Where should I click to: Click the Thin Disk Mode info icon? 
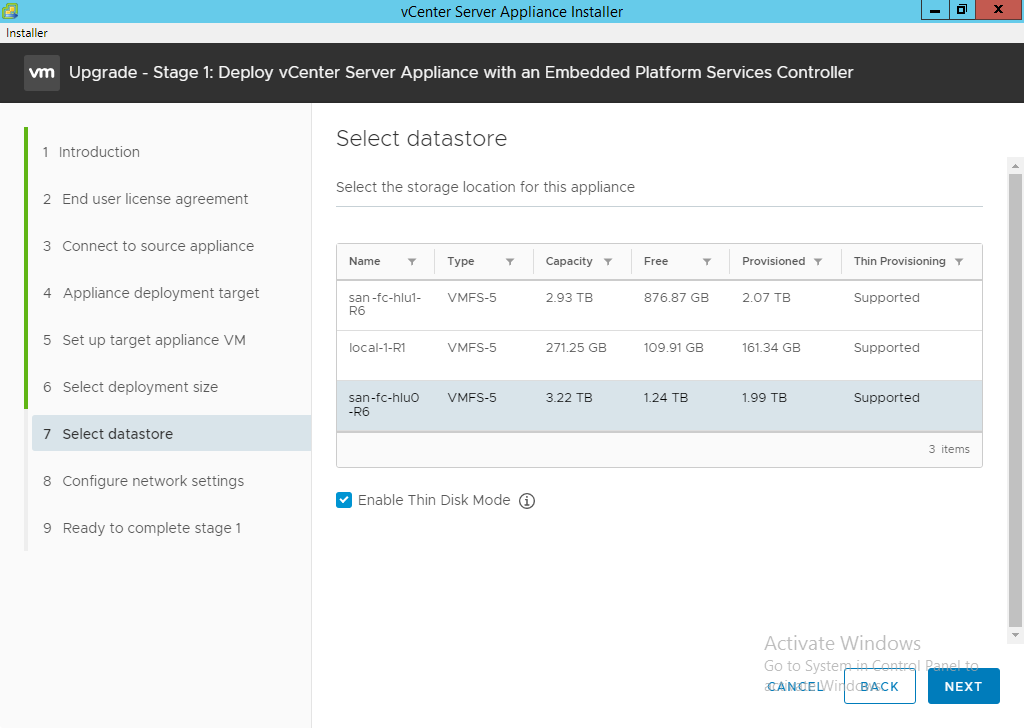click(527, 501)
